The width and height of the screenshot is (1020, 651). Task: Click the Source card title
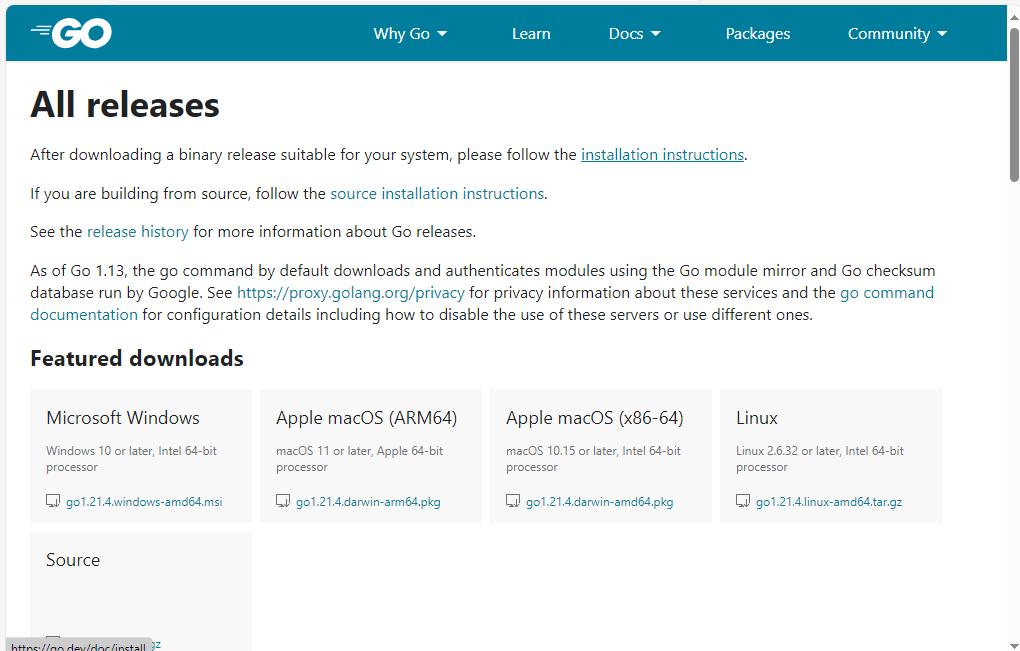pos(73,560)
